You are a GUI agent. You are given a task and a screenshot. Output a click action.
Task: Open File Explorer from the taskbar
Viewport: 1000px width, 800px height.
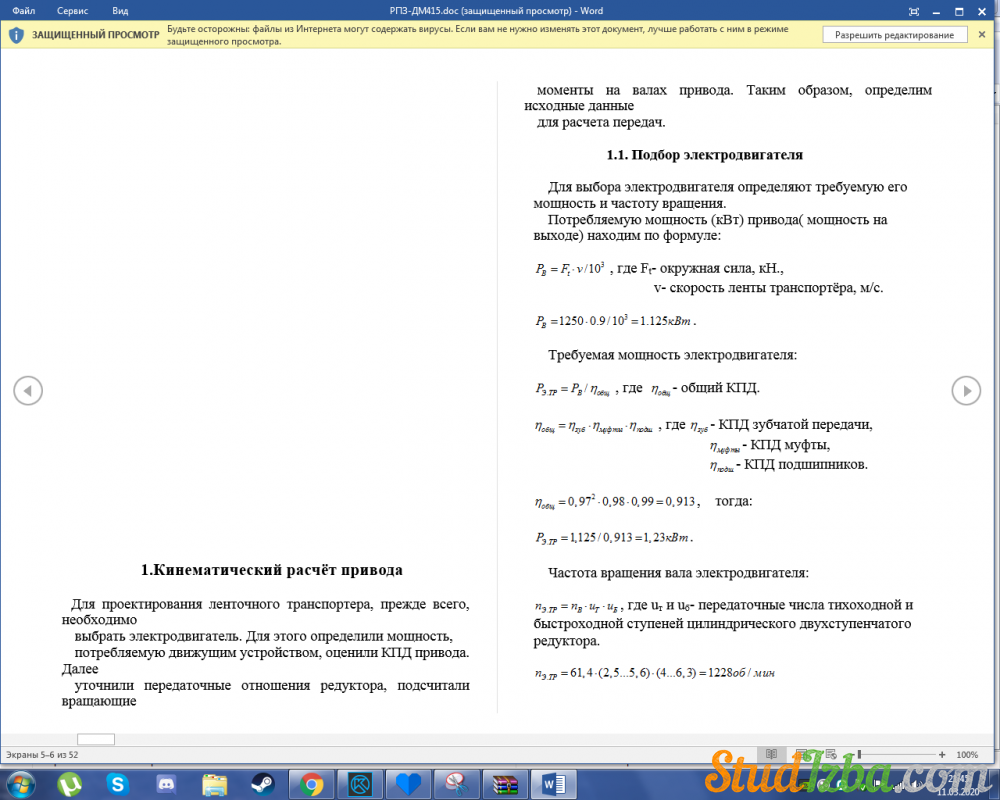214,785
